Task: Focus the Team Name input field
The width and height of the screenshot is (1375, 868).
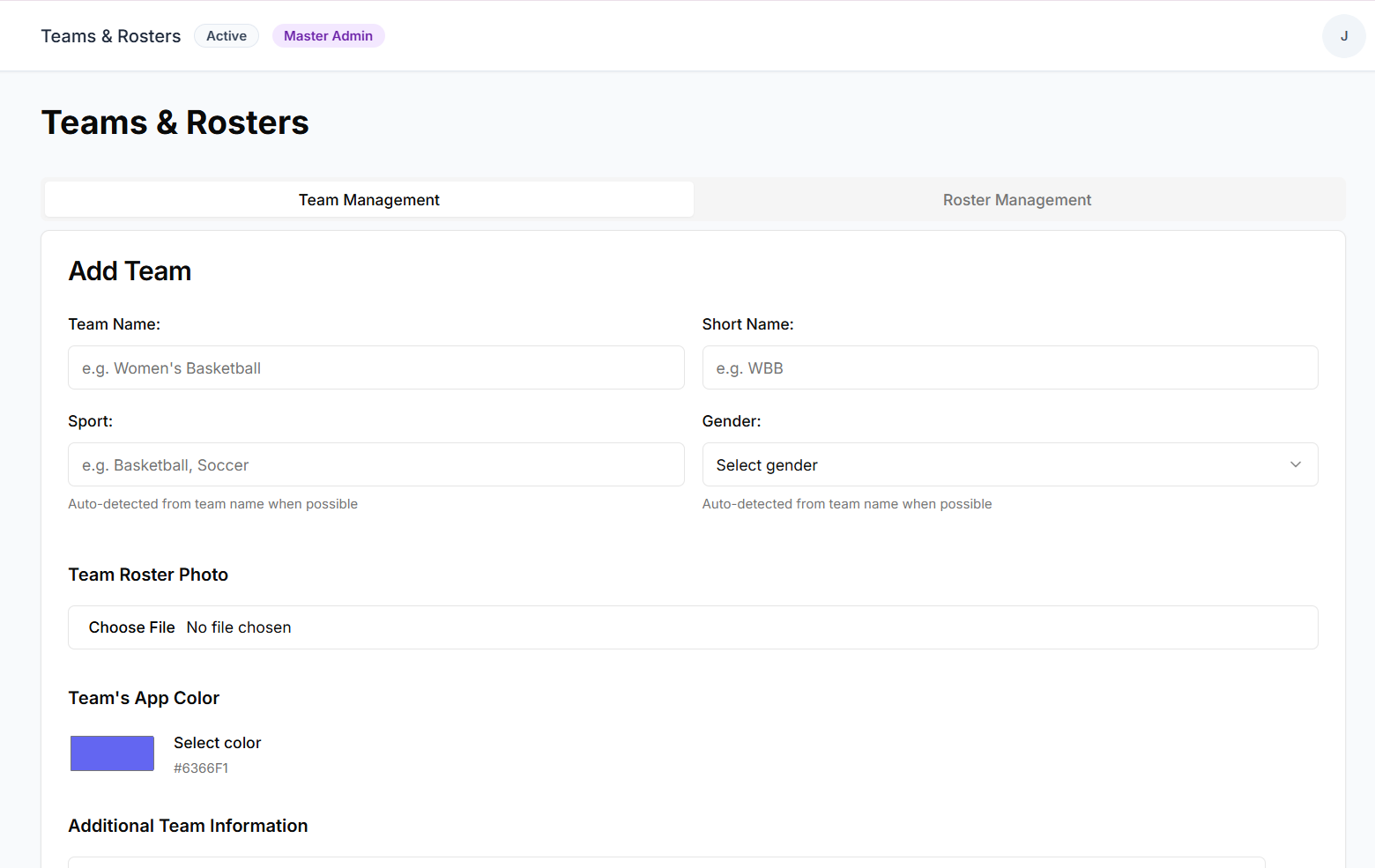Action: 375,367
